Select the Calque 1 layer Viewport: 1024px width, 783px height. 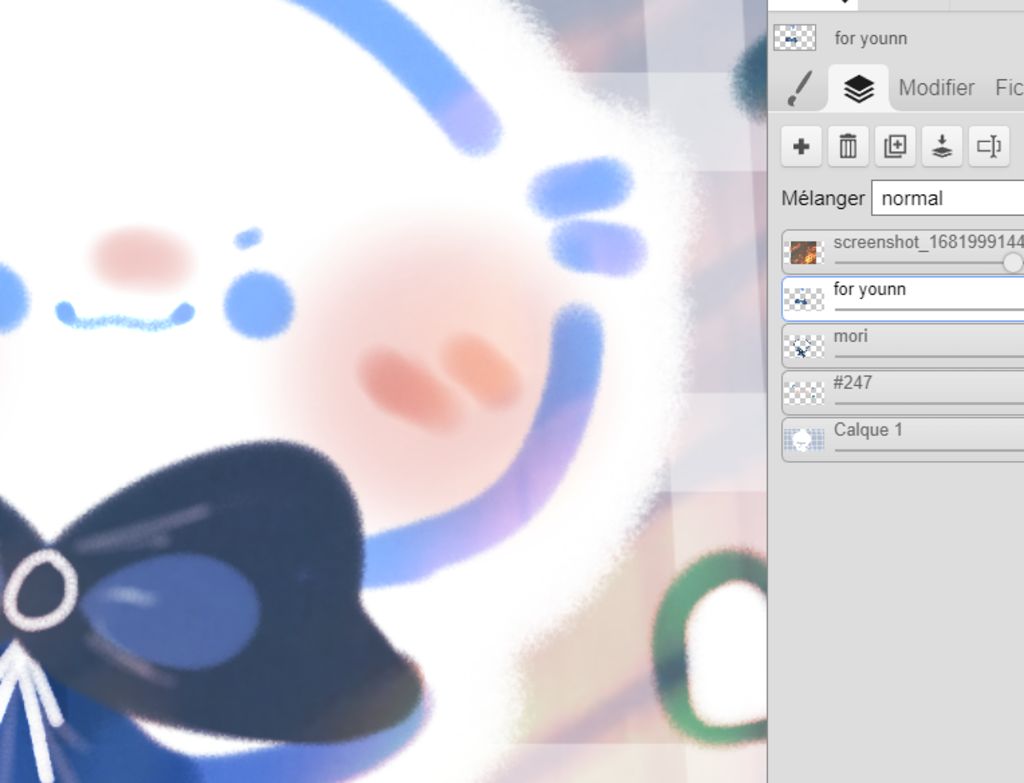pyautogui.click(x=903, y=439)
